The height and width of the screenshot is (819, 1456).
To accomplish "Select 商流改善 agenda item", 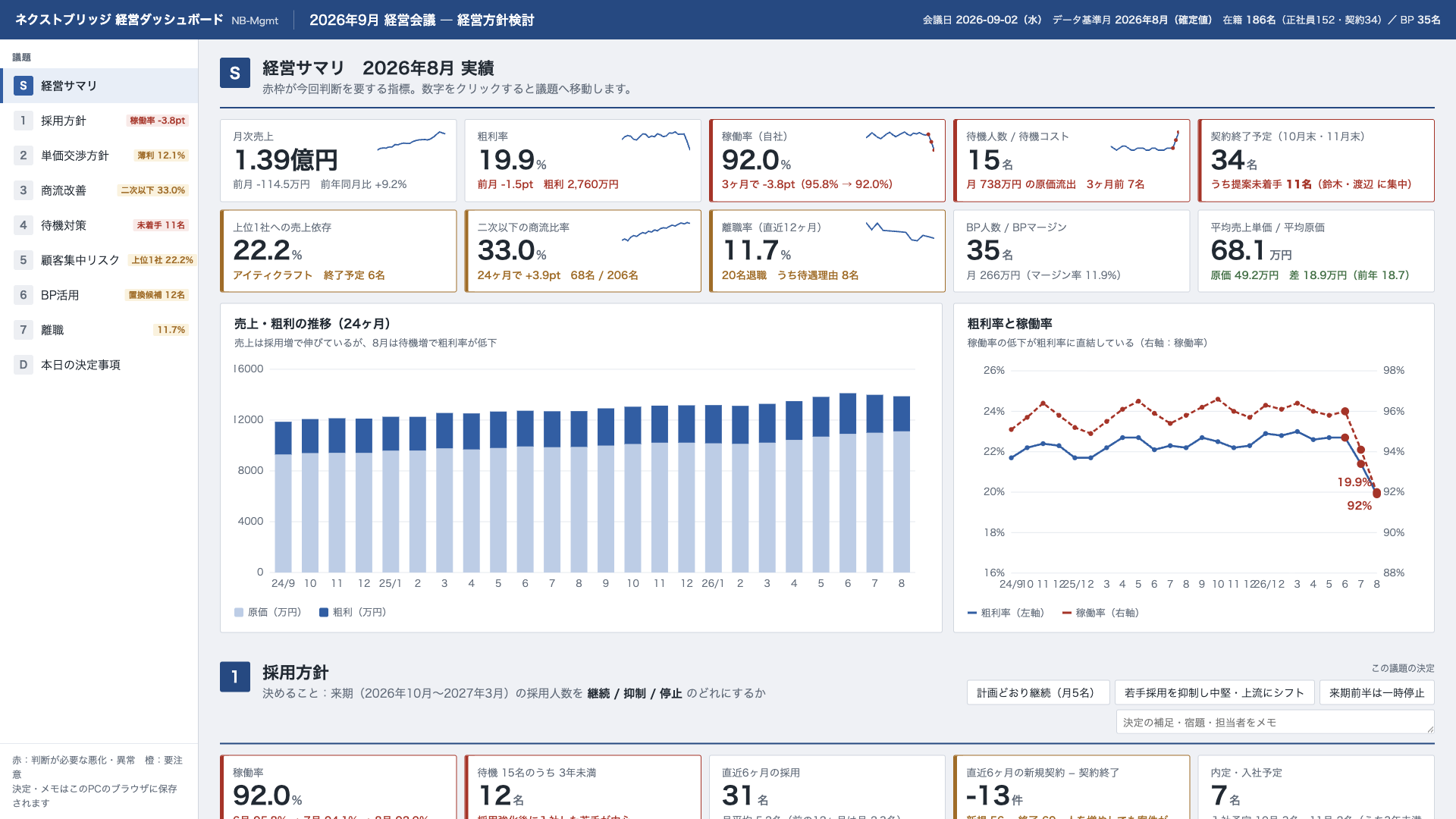I will 99,190.
